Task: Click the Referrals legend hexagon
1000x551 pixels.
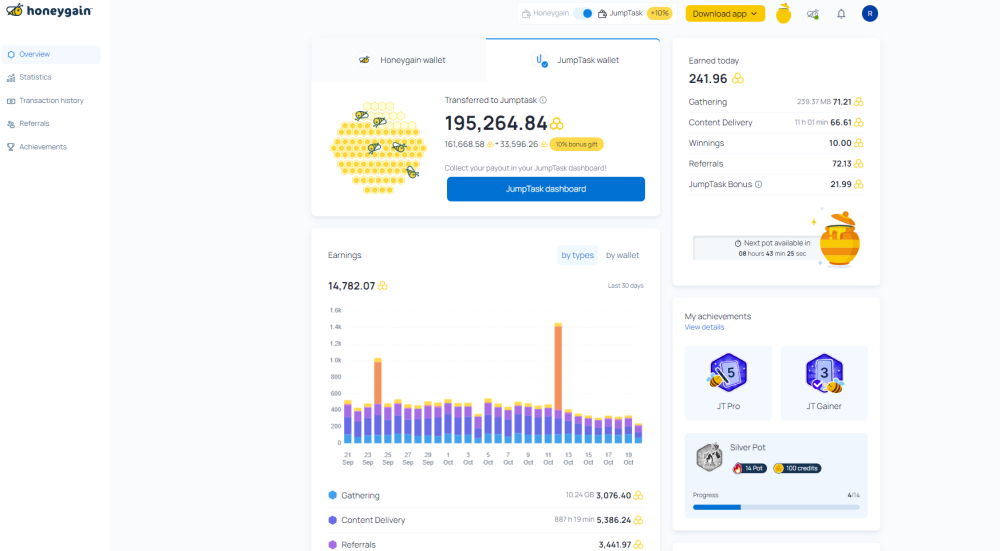Action: click(332, 545)
